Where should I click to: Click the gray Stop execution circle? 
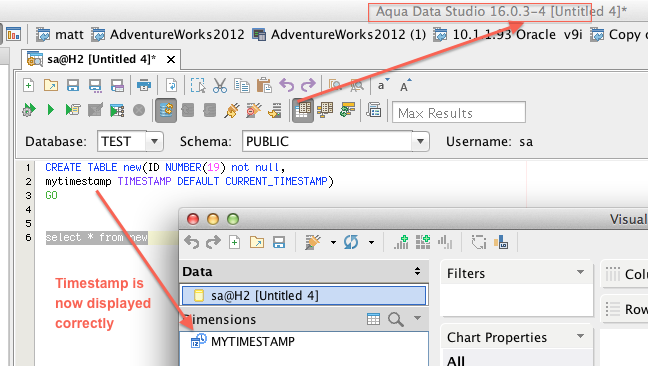[x=139, y=110]
